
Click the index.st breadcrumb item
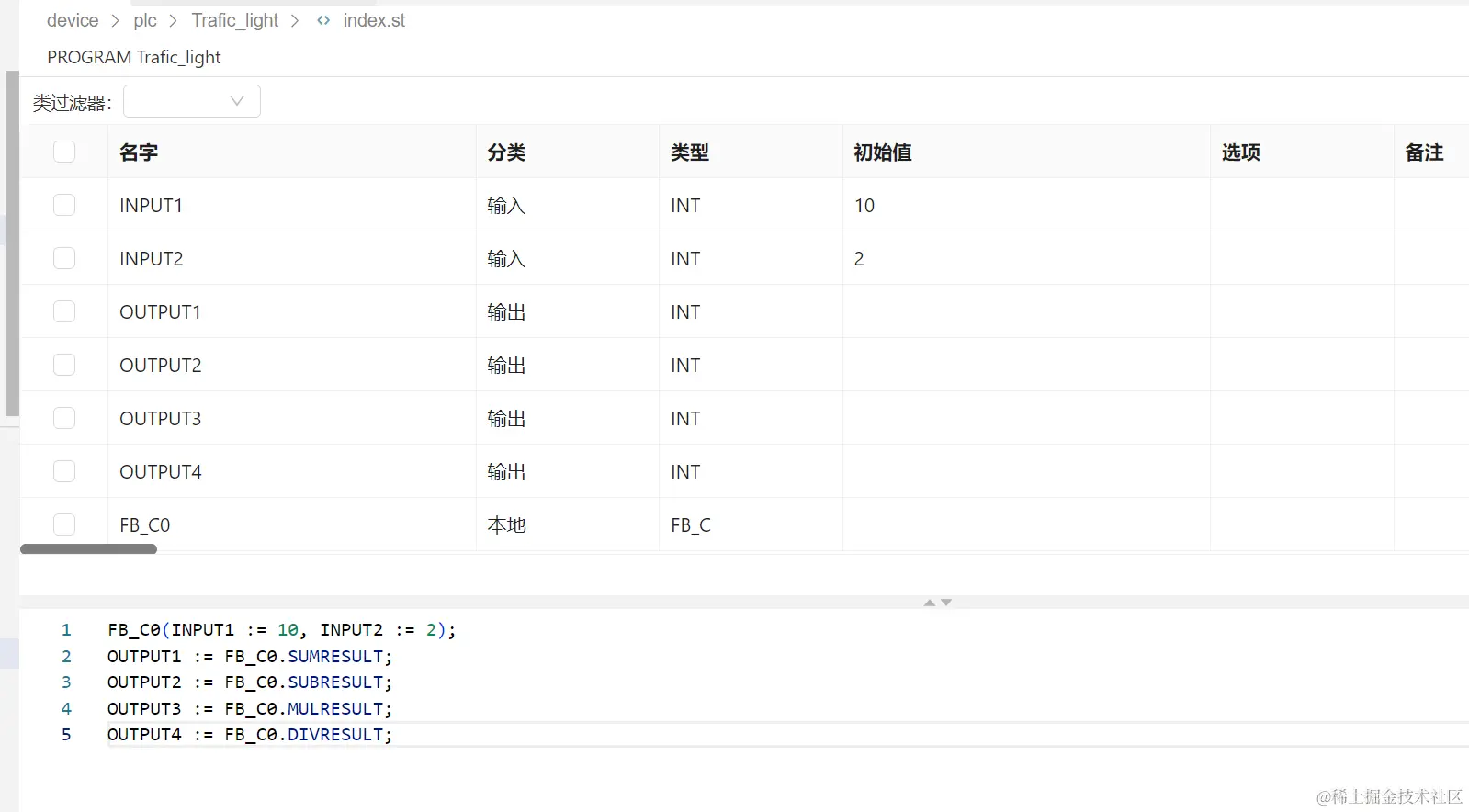[374, 20]
